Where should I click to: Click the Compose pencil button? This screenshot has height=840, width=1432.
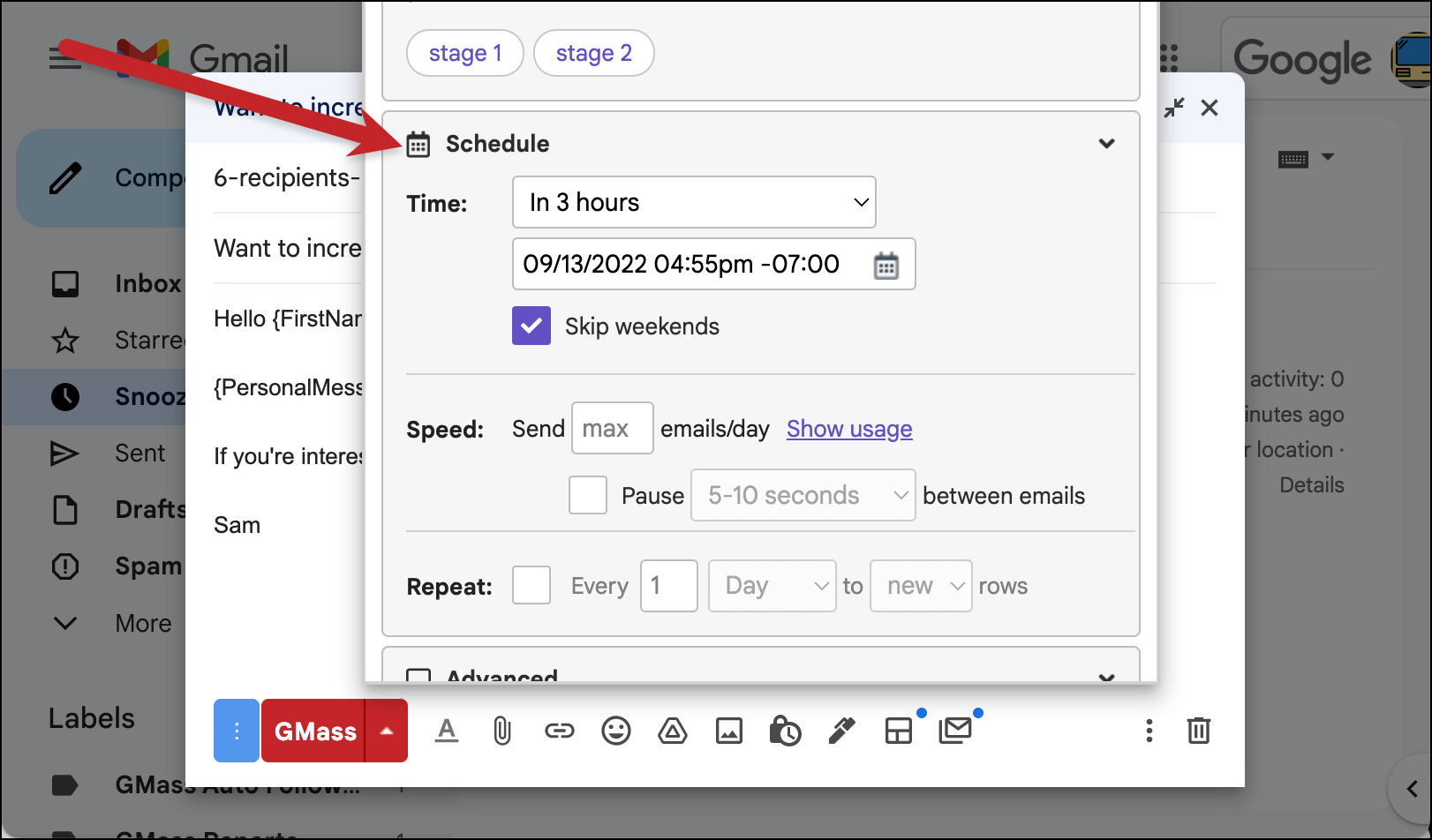point(102,178)
